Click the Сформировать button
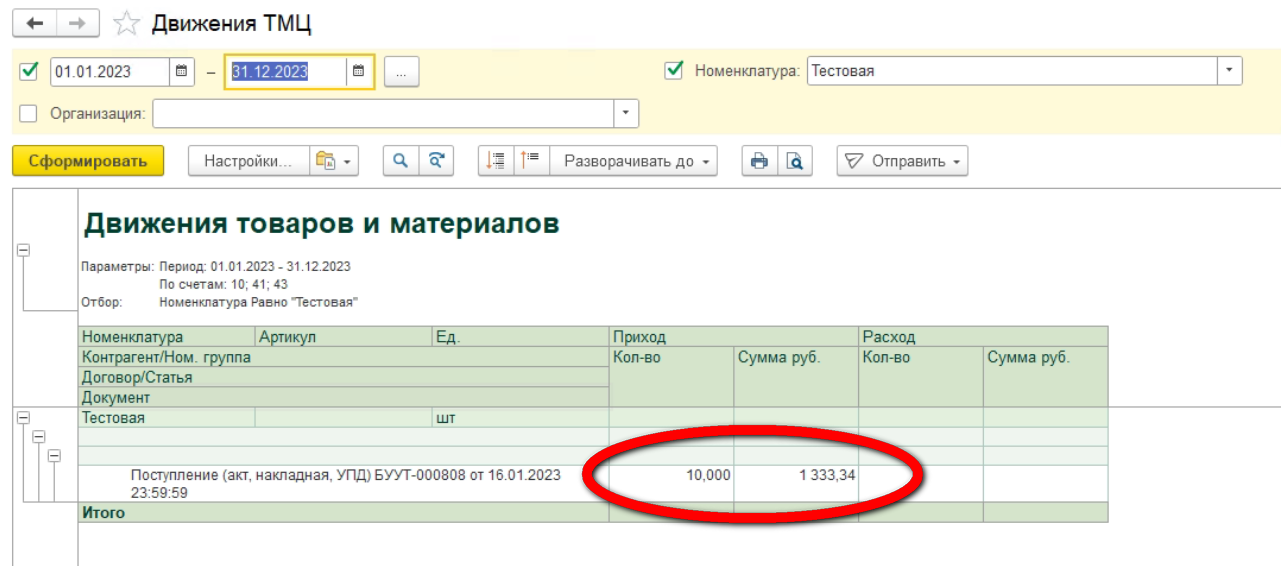The width and height of the screenshot is (1281, 566). [88, 161]
